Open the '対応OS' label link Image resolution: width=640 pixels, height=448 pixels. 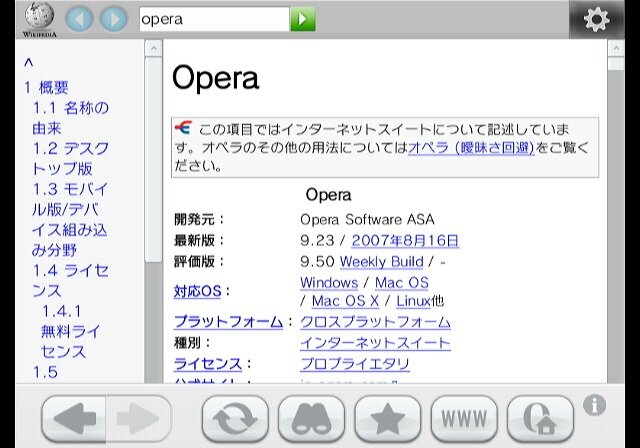tap(197, 291)
